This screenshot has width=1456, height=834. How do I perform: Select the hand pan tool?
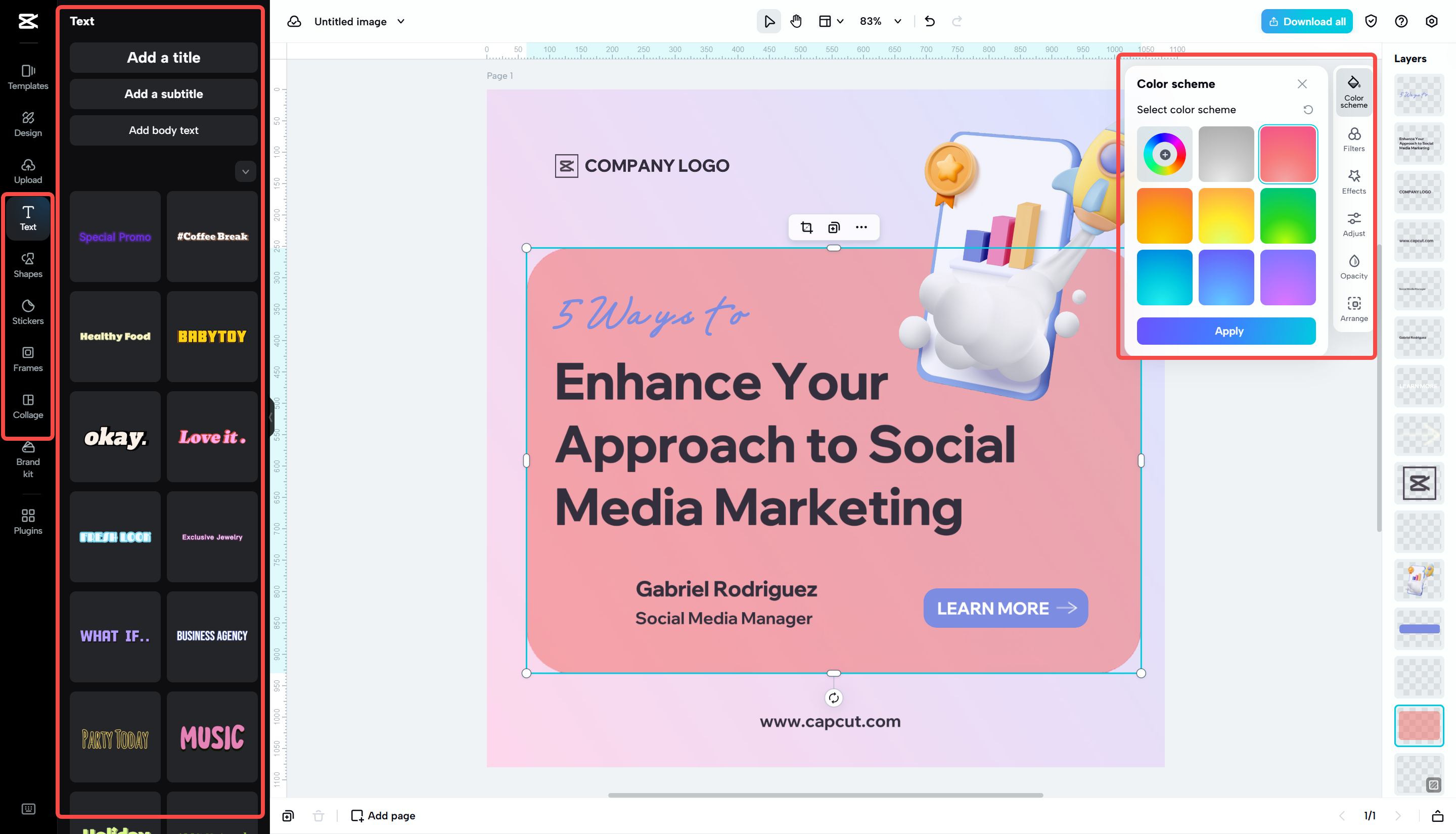796,21
